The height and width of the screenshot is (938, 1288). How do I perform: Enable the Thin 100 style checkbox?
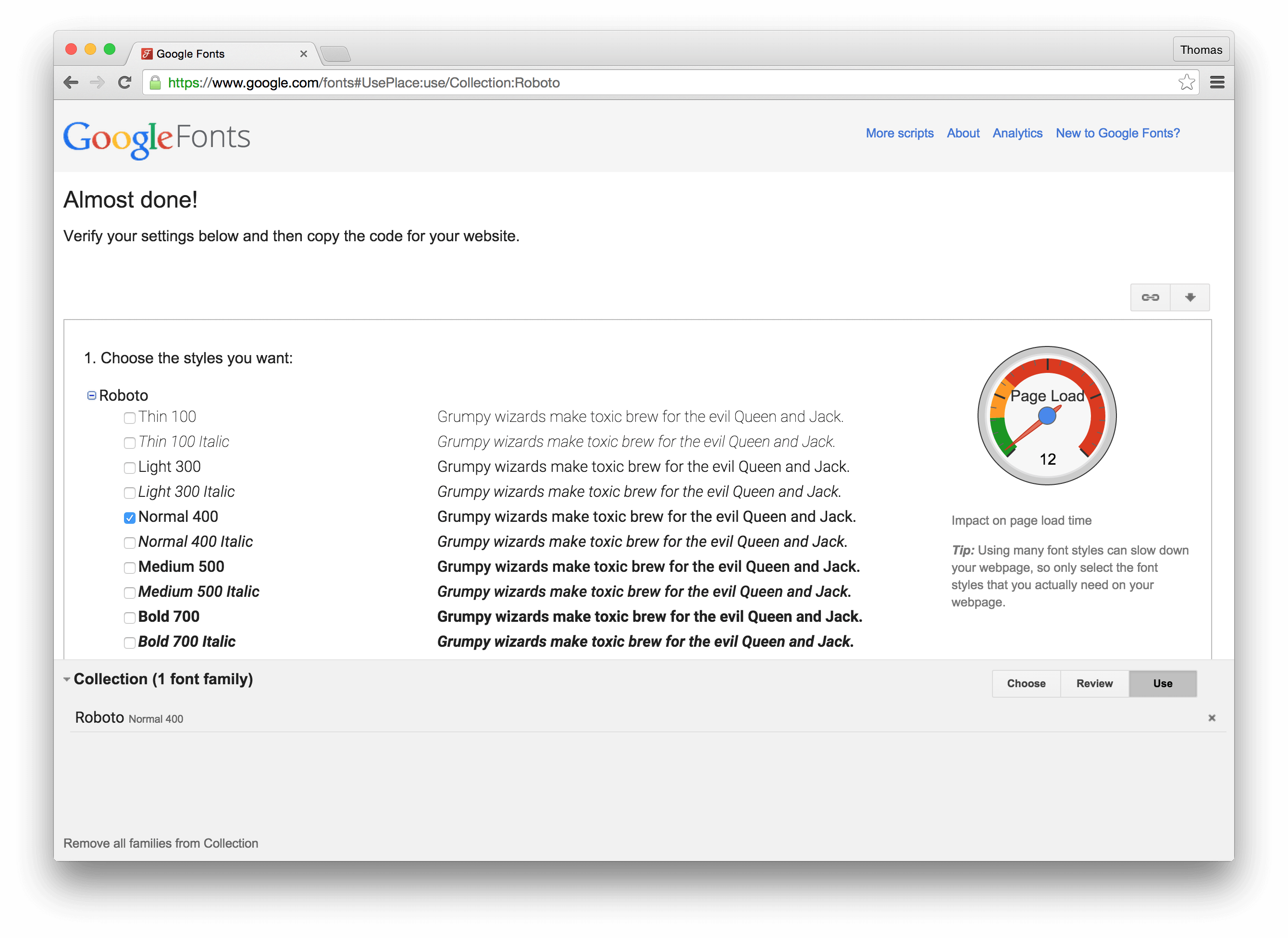click(x=129, y=418)
